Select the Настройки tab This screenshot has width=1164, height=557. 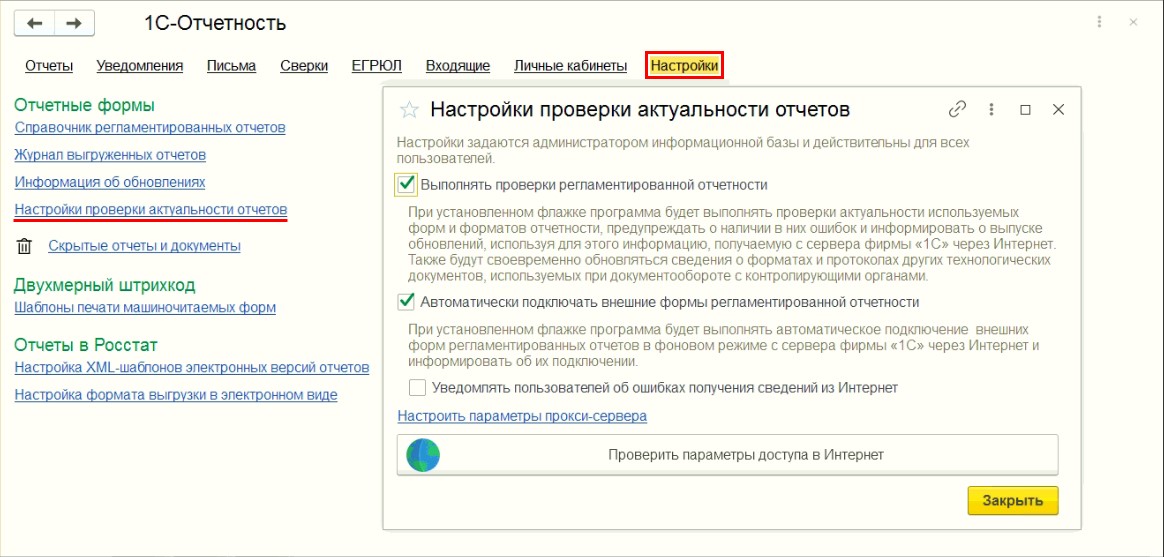tap(684, 65)
